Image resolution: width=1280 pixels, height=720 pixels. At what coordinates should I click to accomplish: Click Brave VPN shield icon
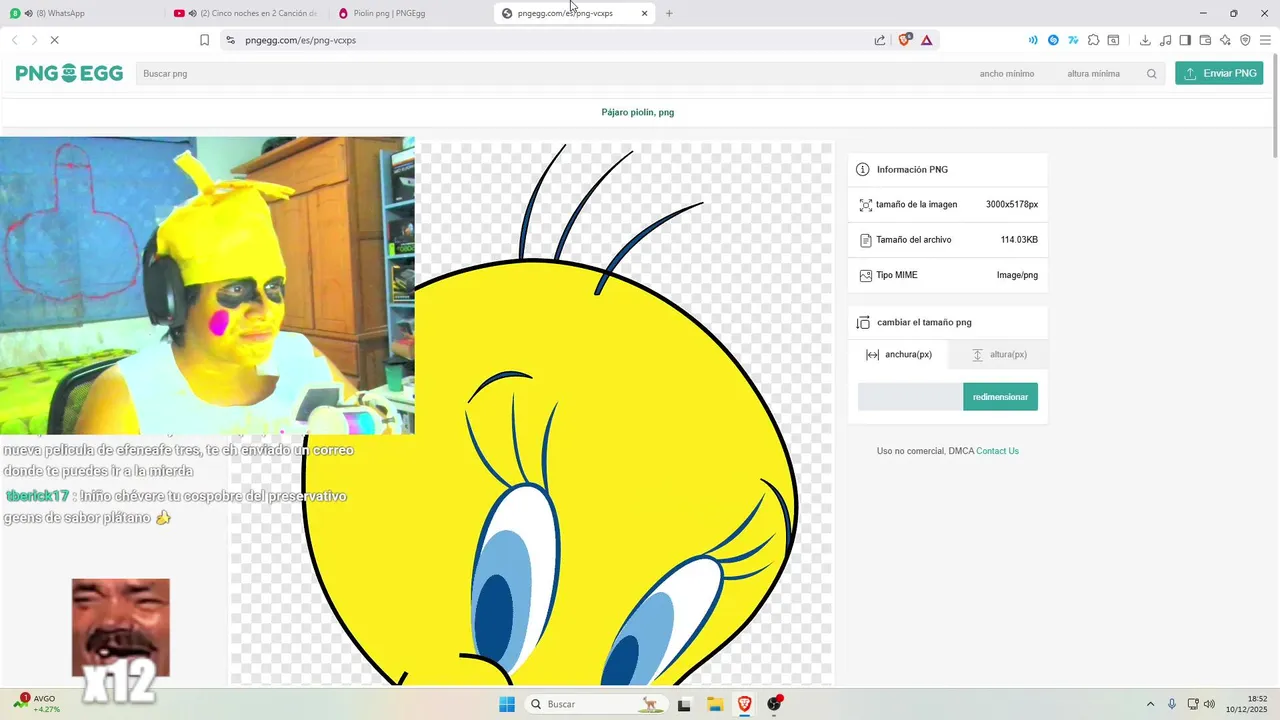tap(1245, 40)
